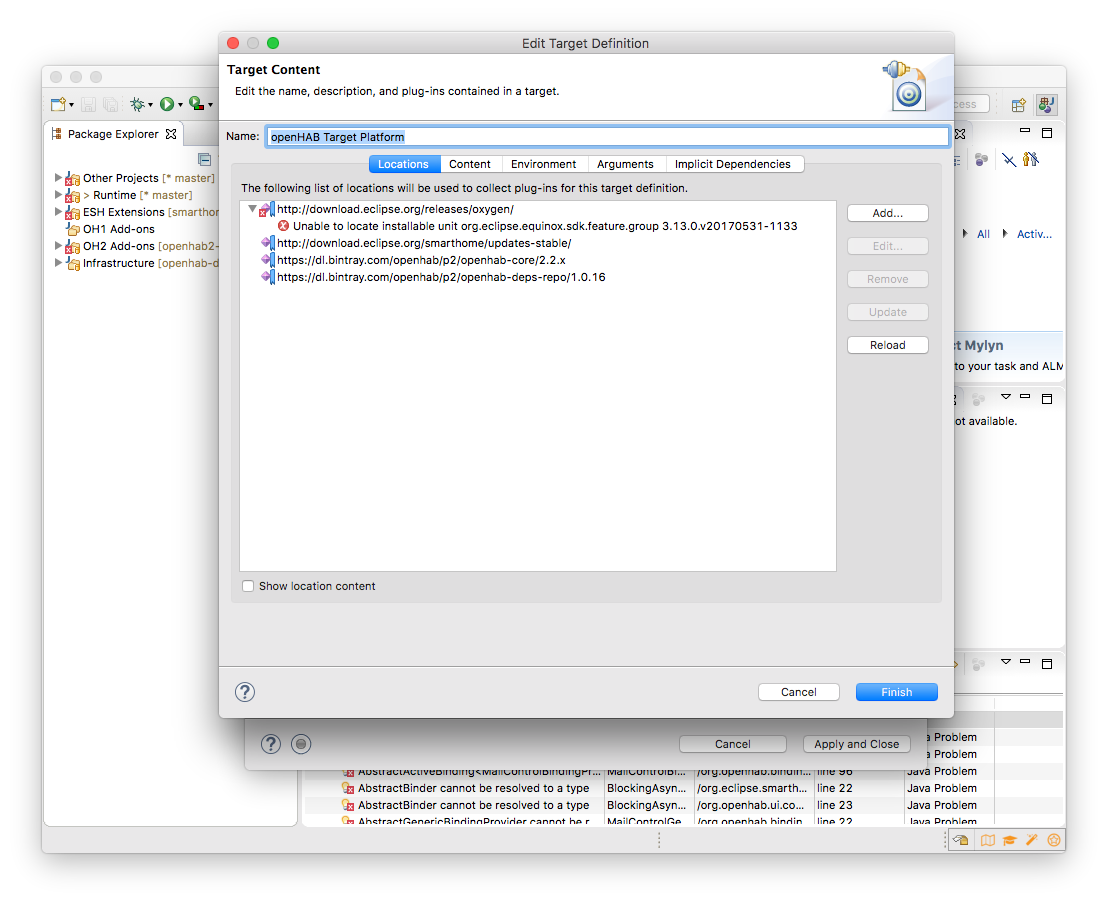Click the status bar tip-of-the-day hand icon
Image resolution: width=1108 pixels, height=903 pixels.
click(960, 840)
